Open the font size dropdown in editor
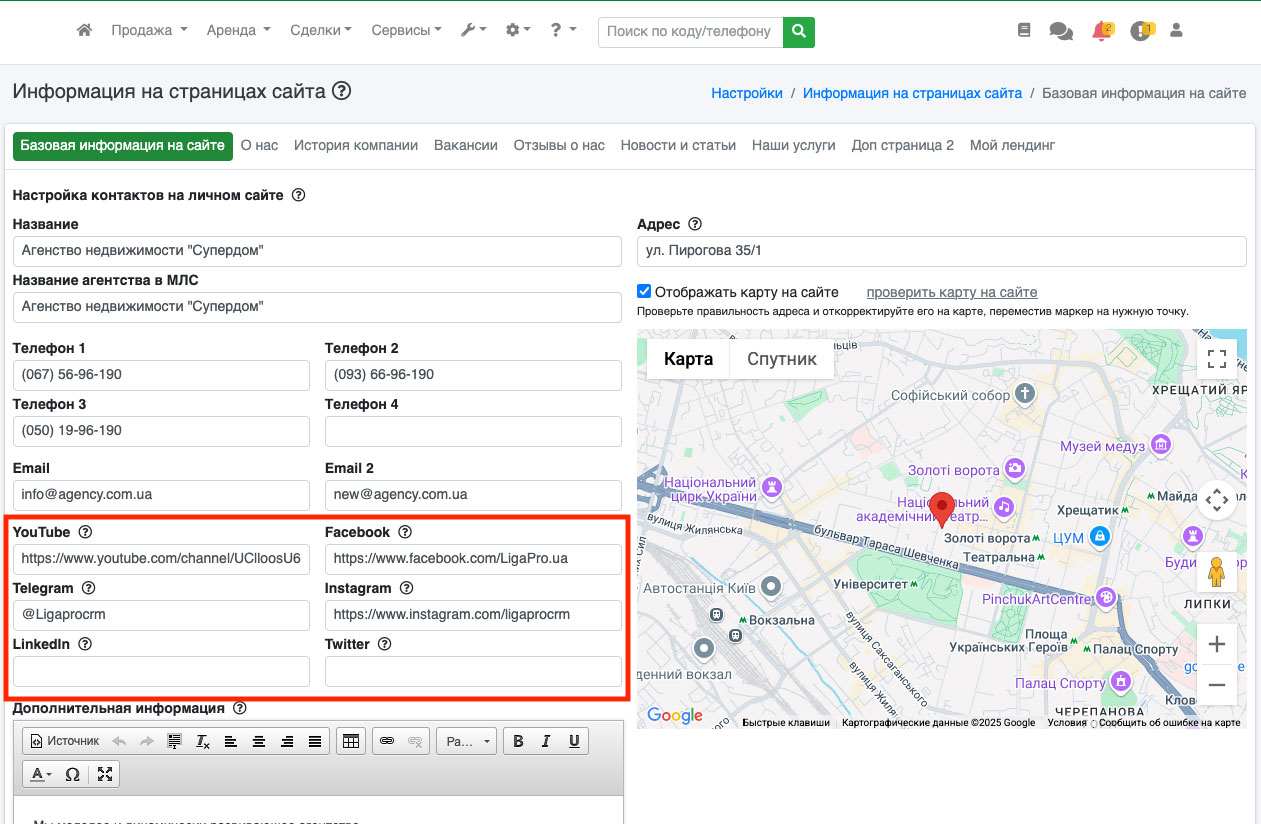The width and height of the screenshot is (1261, 824). point(466,741)
